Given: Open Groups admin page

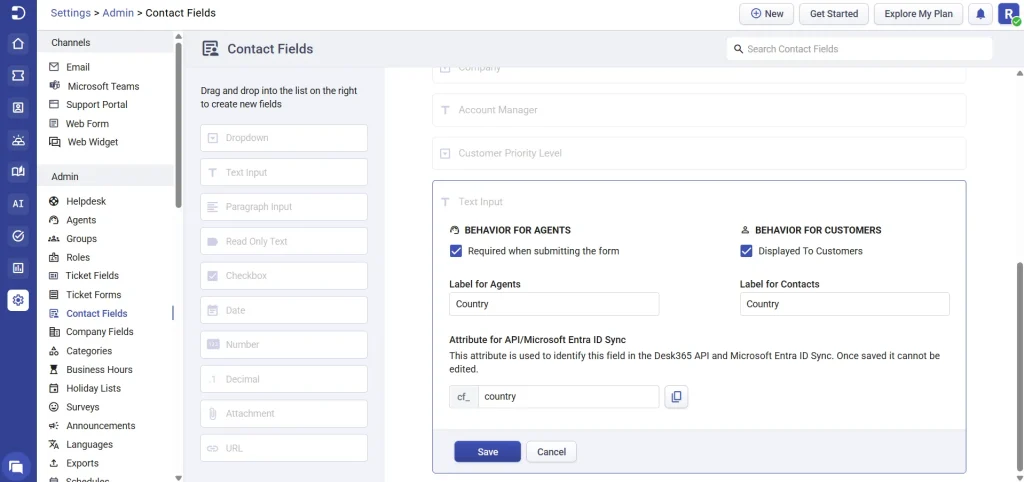Looking at the screenshot, I should click(81, 238).
